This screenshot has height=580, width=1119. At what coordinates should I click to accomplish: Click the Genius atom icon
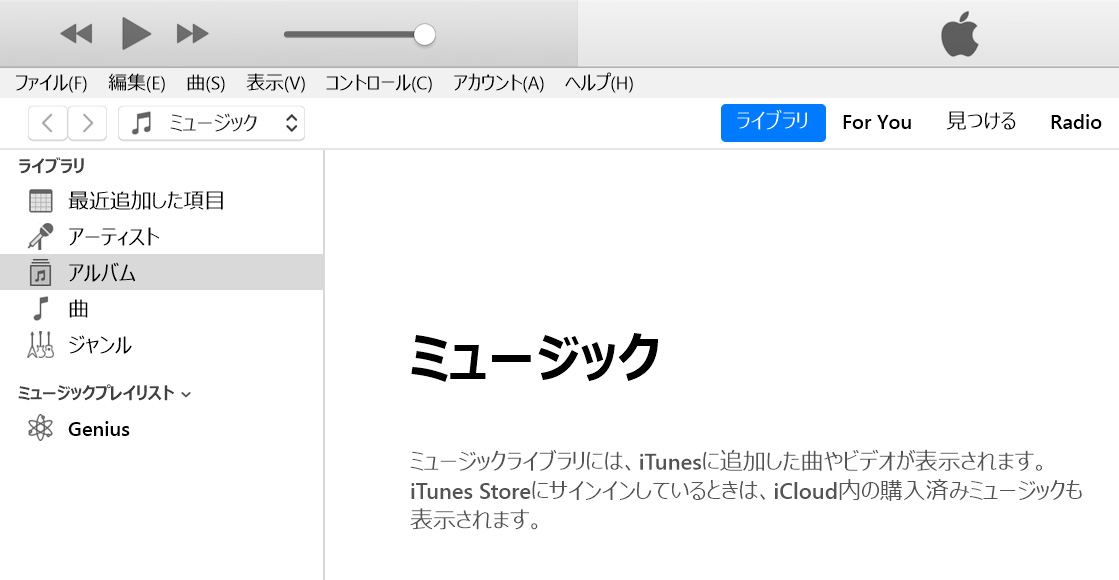pos(41,429)
